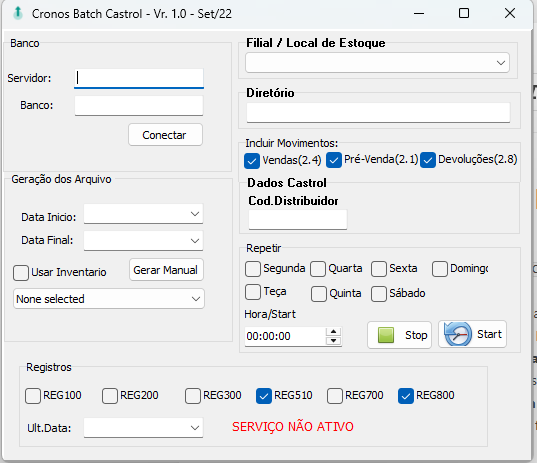The height and width of the screenshot is (463, 537).
Task: Enable the Usar Inventario checkbox
Action: pos(21,273)
